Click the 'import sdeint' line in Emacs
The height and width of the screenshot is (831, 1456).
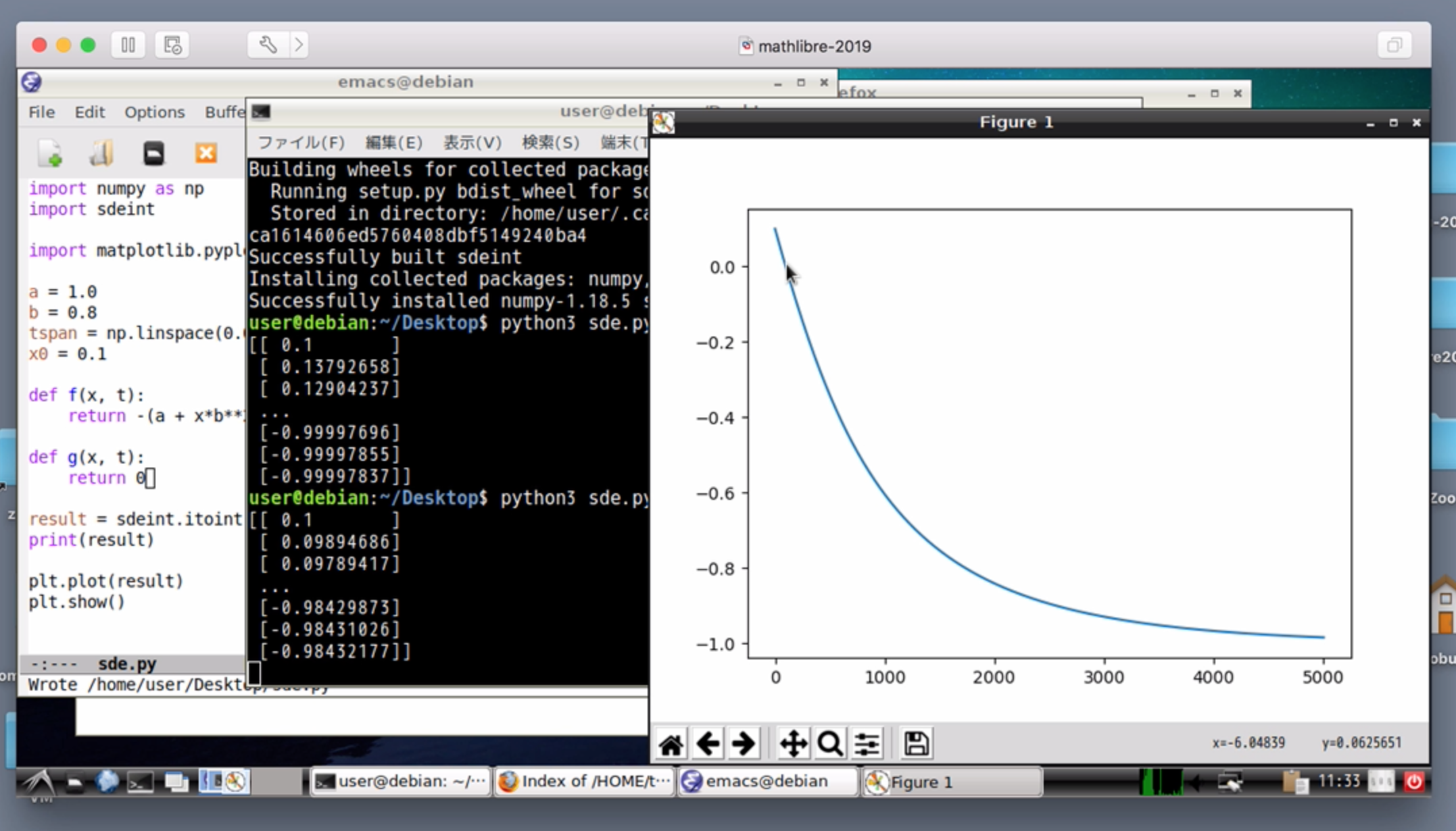(x=92, y=209)
